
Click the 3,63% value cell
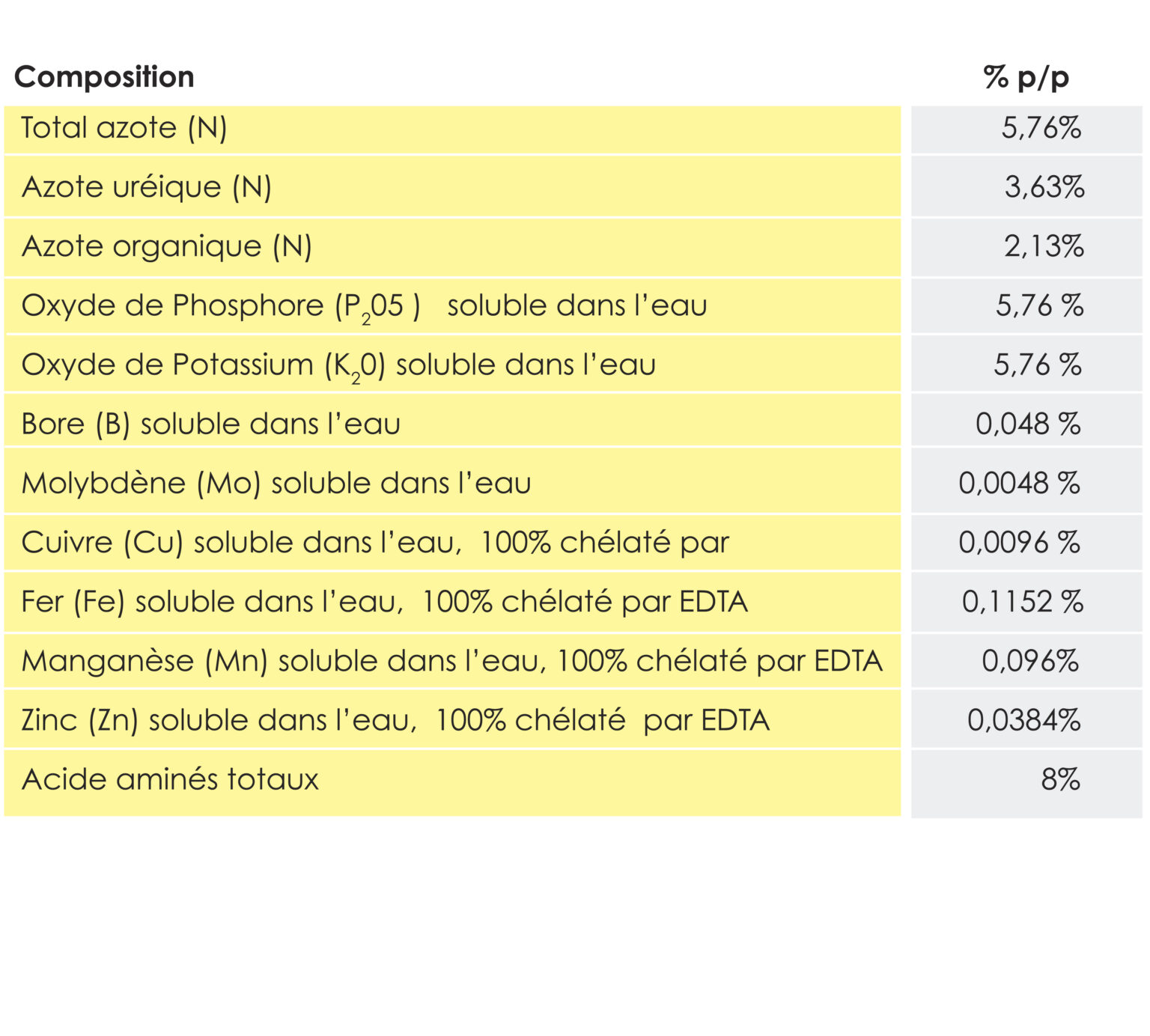[x=1044, y=187]
